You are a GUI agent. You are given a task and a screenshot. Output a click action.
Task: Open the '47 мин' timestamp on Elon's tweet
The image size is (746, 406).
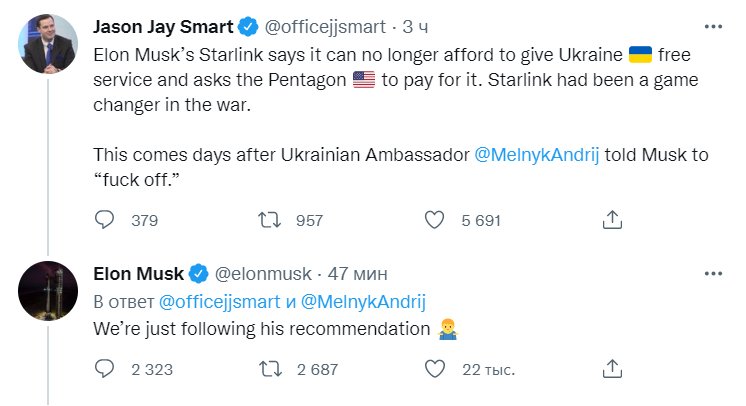356,274
